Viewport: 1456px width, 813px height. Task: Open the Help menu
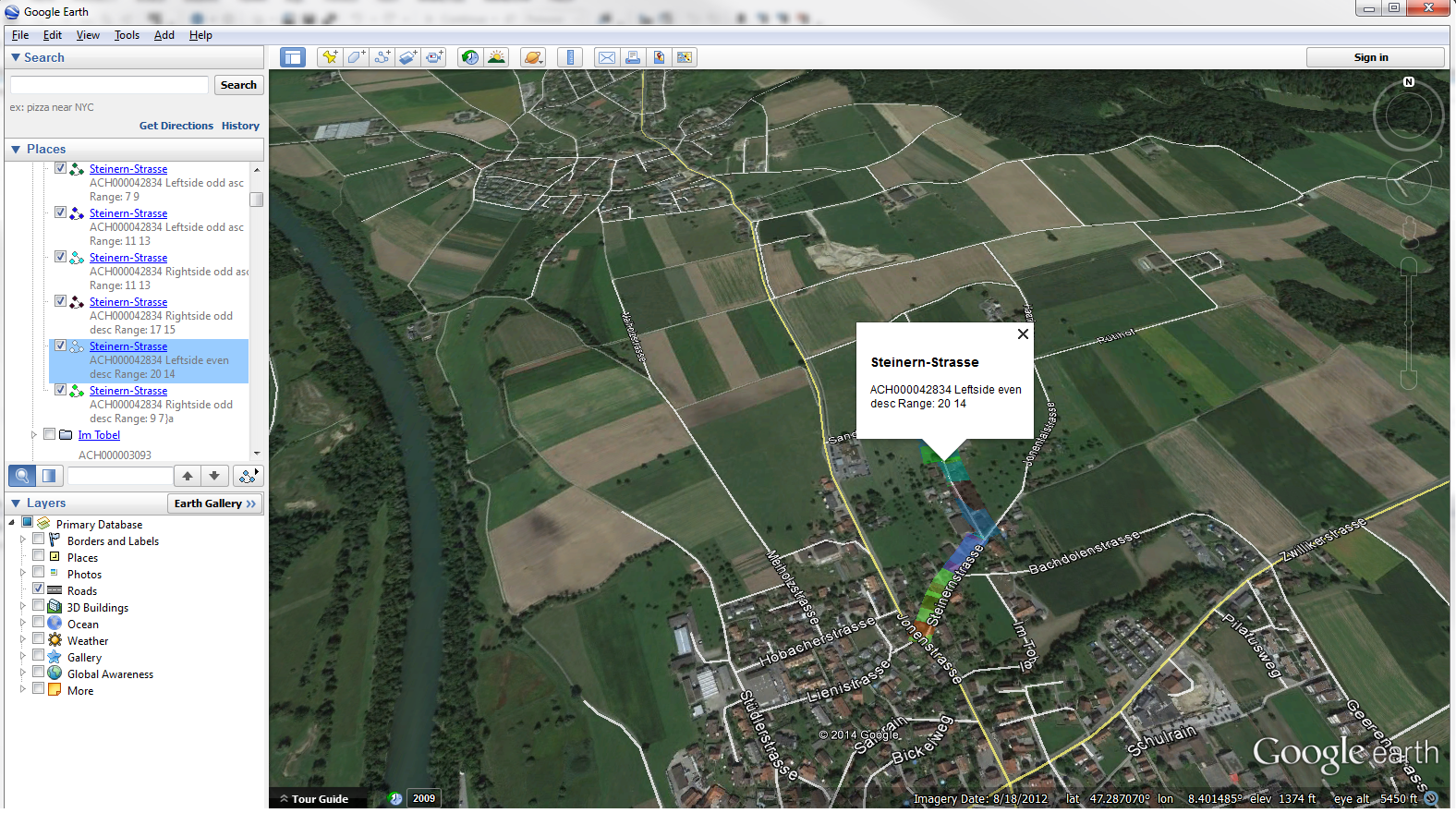pyautogui.click(x=200, y=35)
